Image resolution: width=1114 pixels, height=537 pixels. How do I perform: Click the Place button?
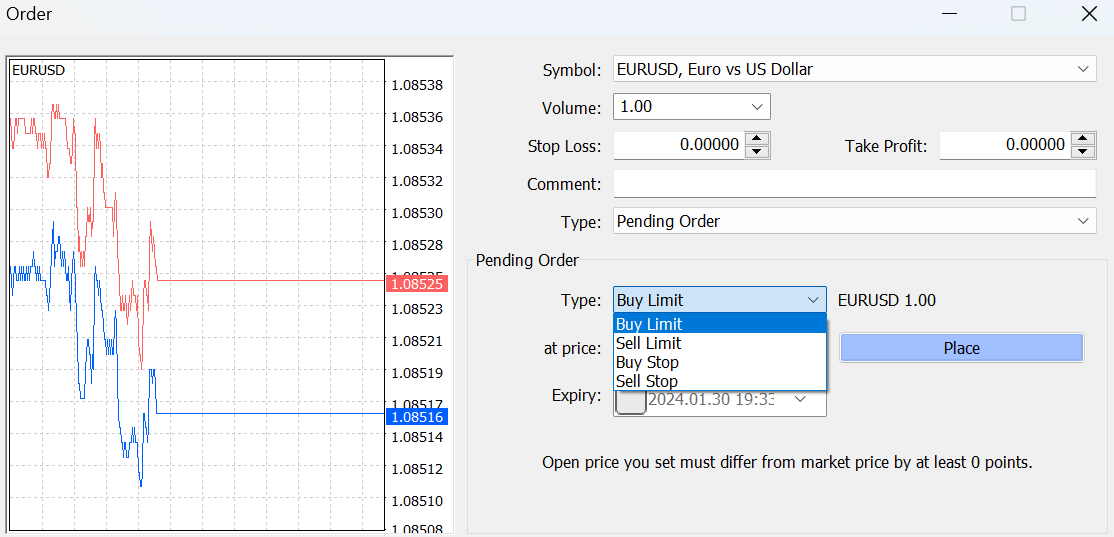point(962,348)
